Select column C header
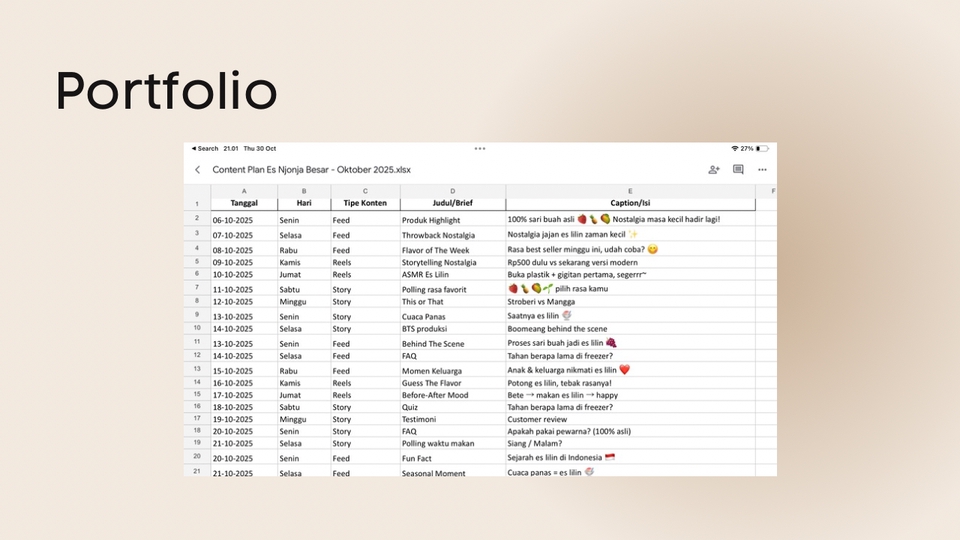 (365, 190)
